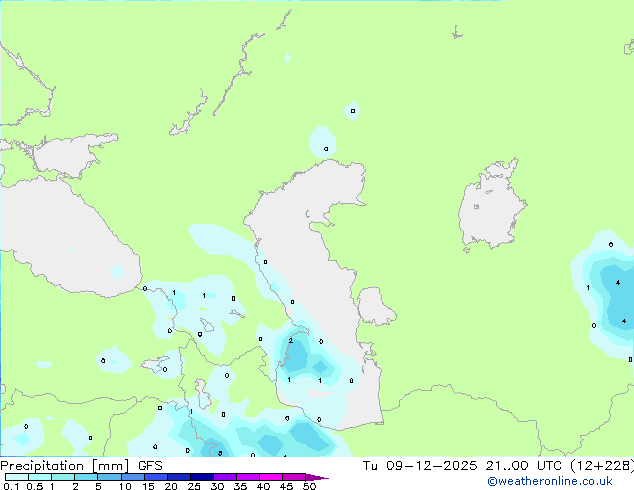Click the forecast date Tu 09-12-2025 21..00 UTC

[x=462, y=466]
